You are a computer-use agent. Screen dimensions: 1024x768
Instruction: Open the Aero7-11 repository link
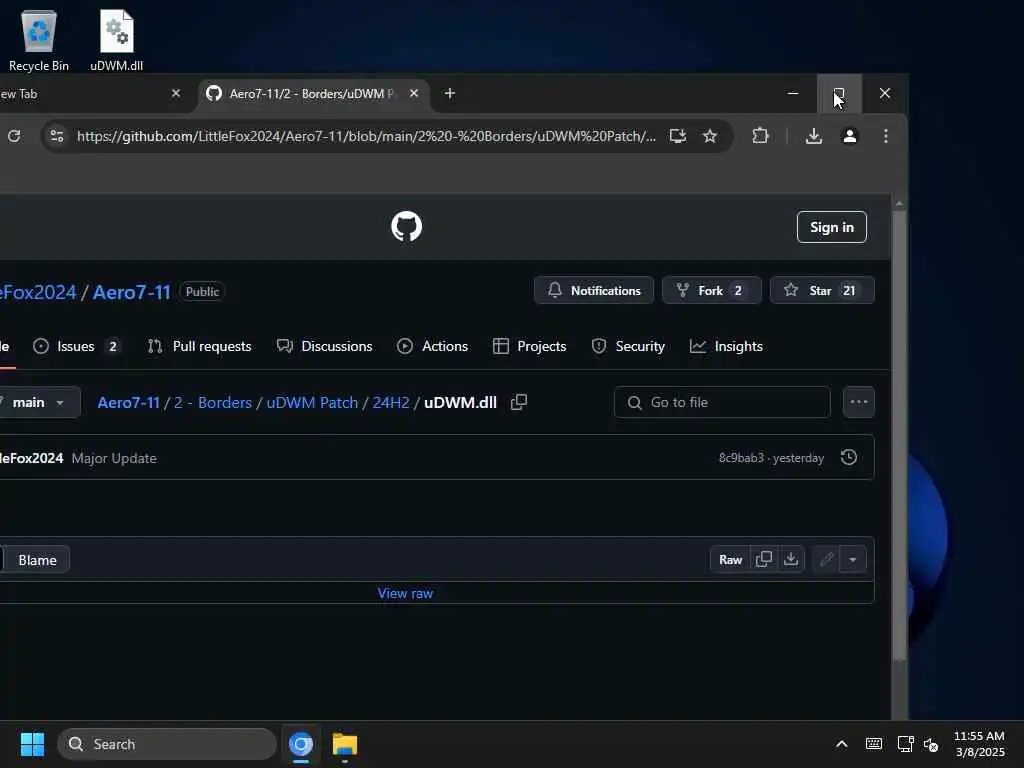[x=131, y=292]
